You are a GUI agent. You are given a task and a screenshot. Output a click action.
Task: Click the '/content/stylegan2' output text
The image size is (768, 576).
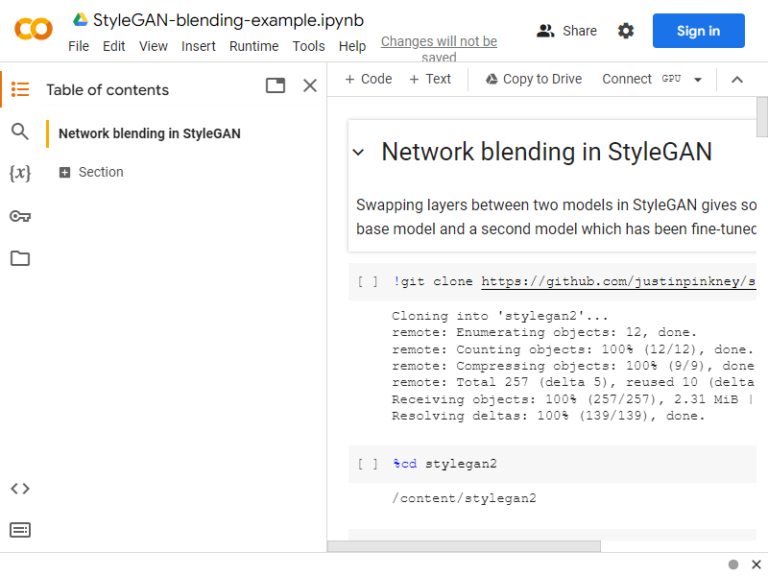pos(464,498)
